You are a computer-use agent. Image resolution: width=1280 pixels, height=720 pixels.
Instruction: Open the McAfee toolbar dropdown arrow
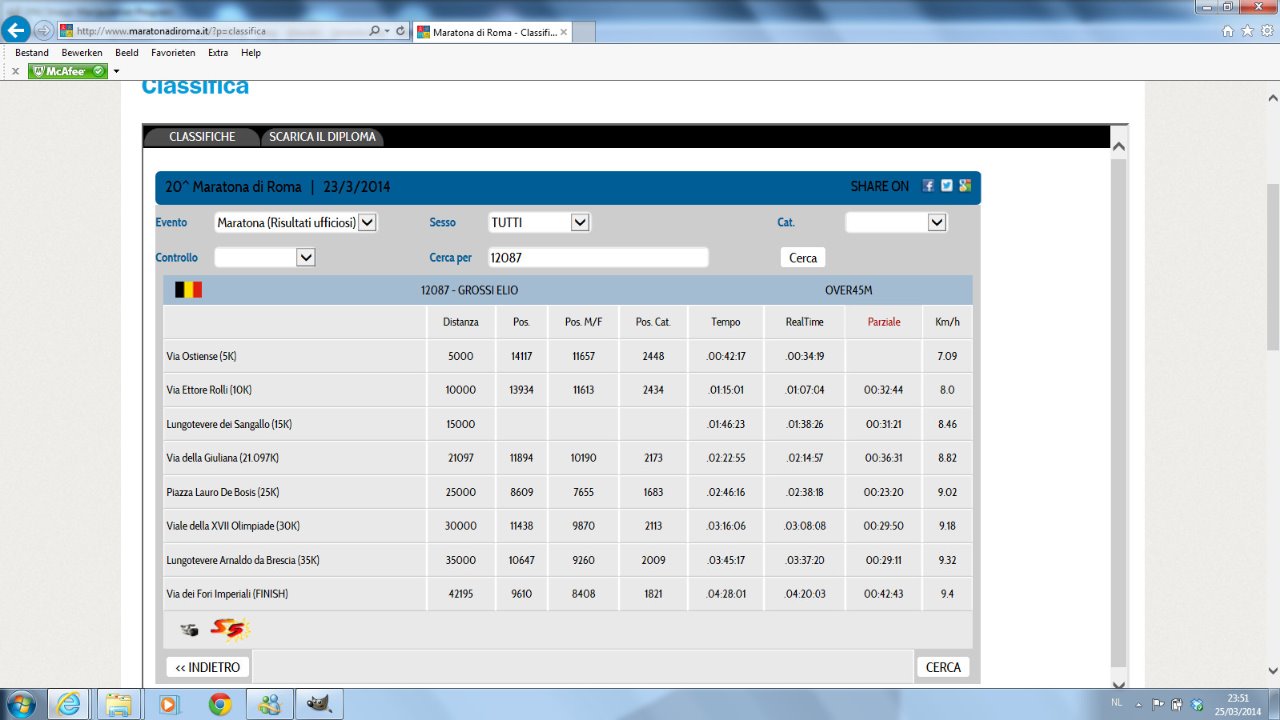(116, 71)
